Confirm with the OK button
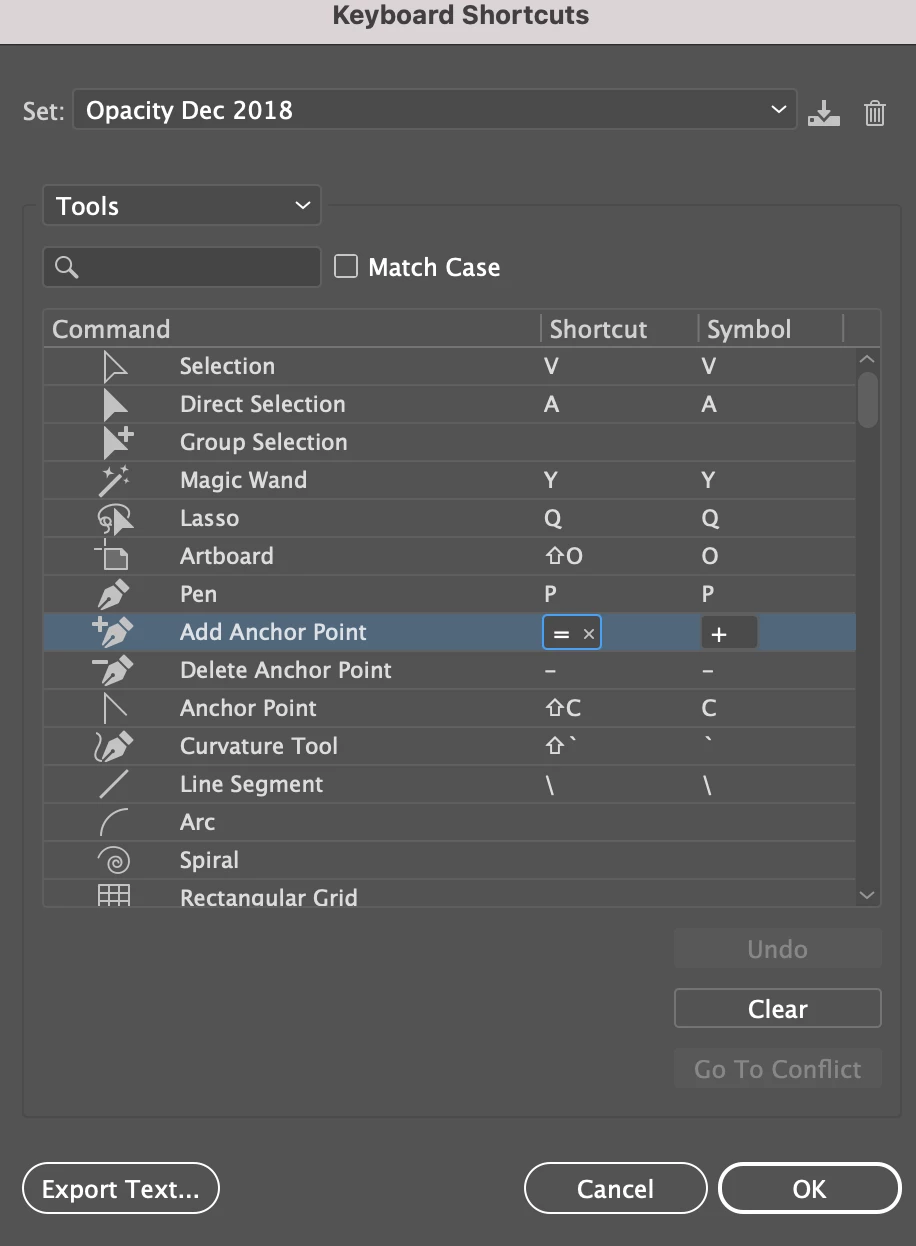The width and height of the screenshot is (916, 1246). pos(809,1189)
